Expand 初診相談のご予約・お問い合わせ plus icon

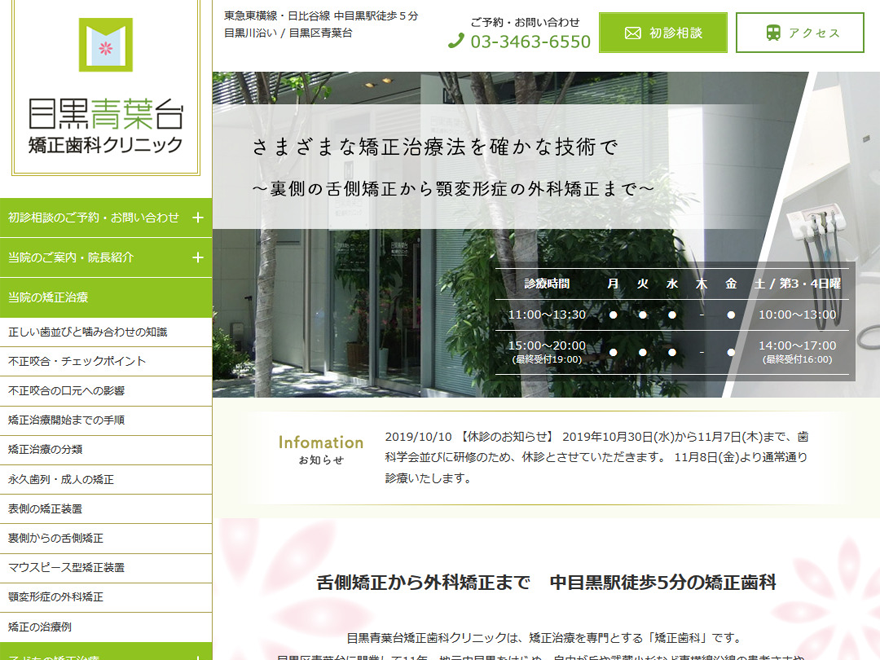pyautogui.click(x=198, y=218)
